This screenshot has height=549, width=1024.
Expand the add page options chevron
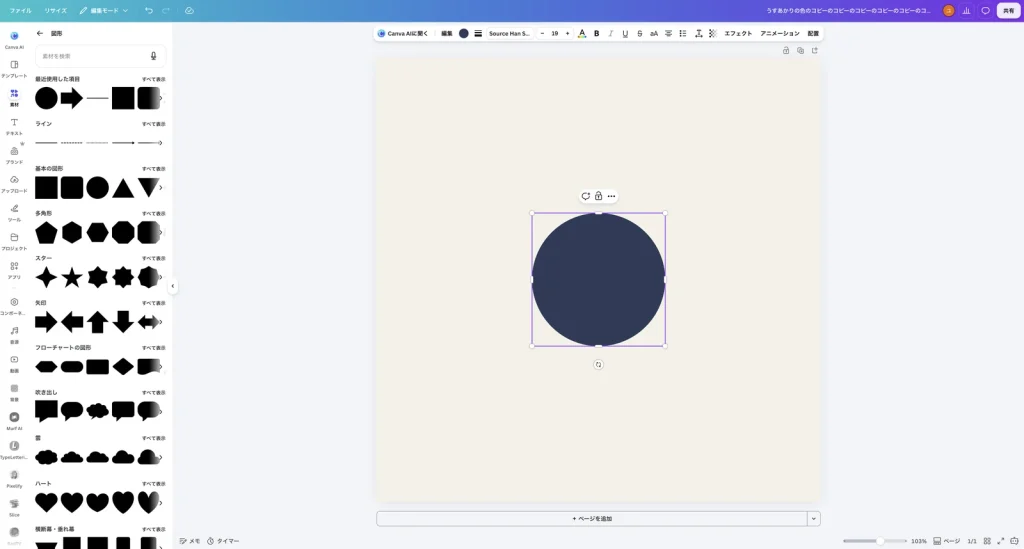[814, 518]
